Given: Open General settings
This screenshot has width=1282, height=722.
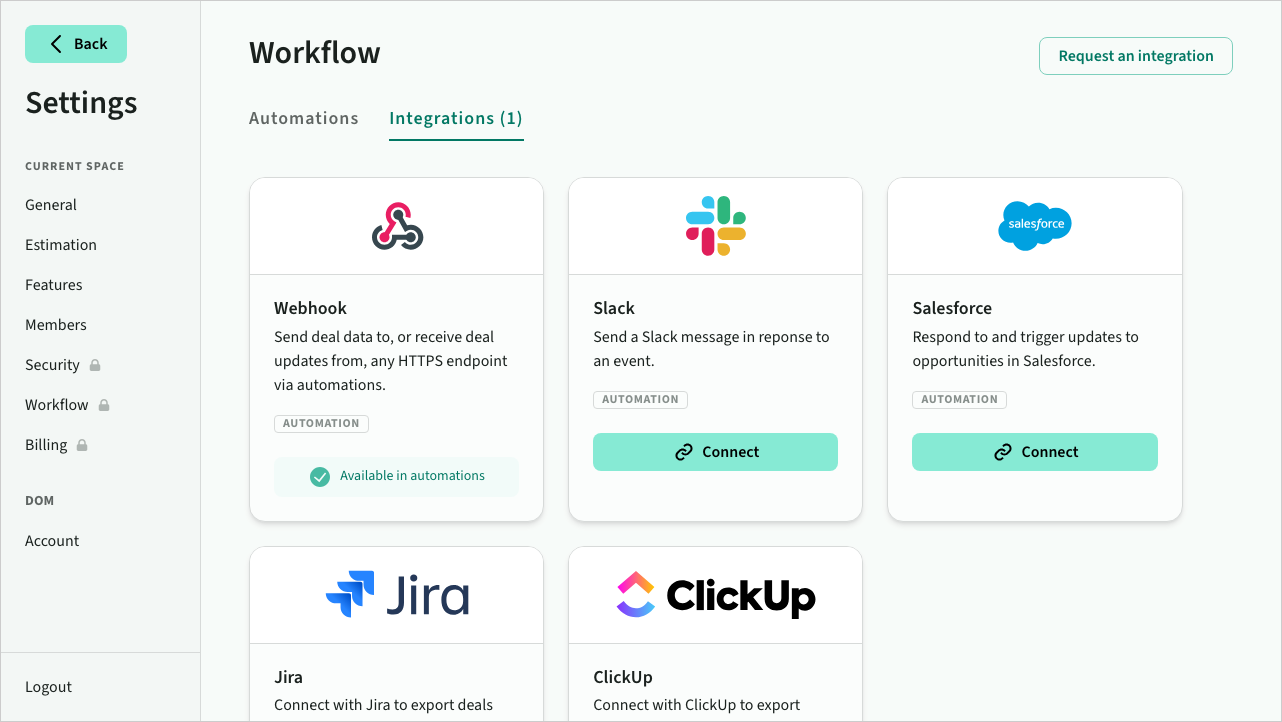Looking at the screenshot, I should coord(51,205).
